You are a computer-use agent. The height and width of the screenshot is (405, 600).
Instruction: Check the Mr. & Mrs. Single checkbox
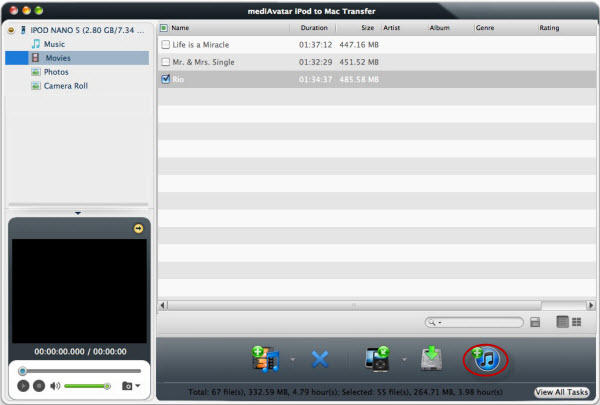[166, 62]
